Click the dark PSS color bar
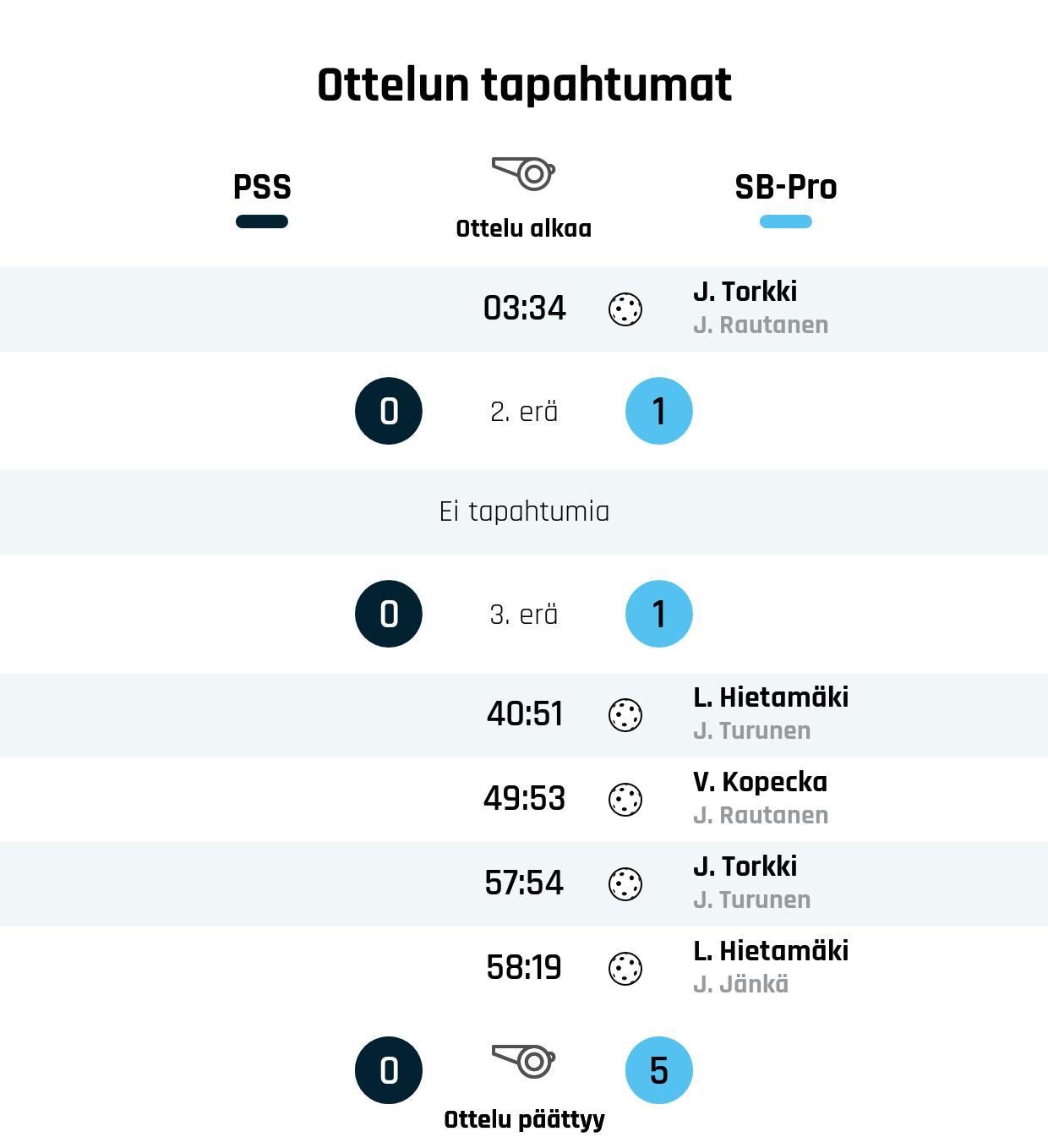The image size is (1048, 1148). tap(262, 221)
